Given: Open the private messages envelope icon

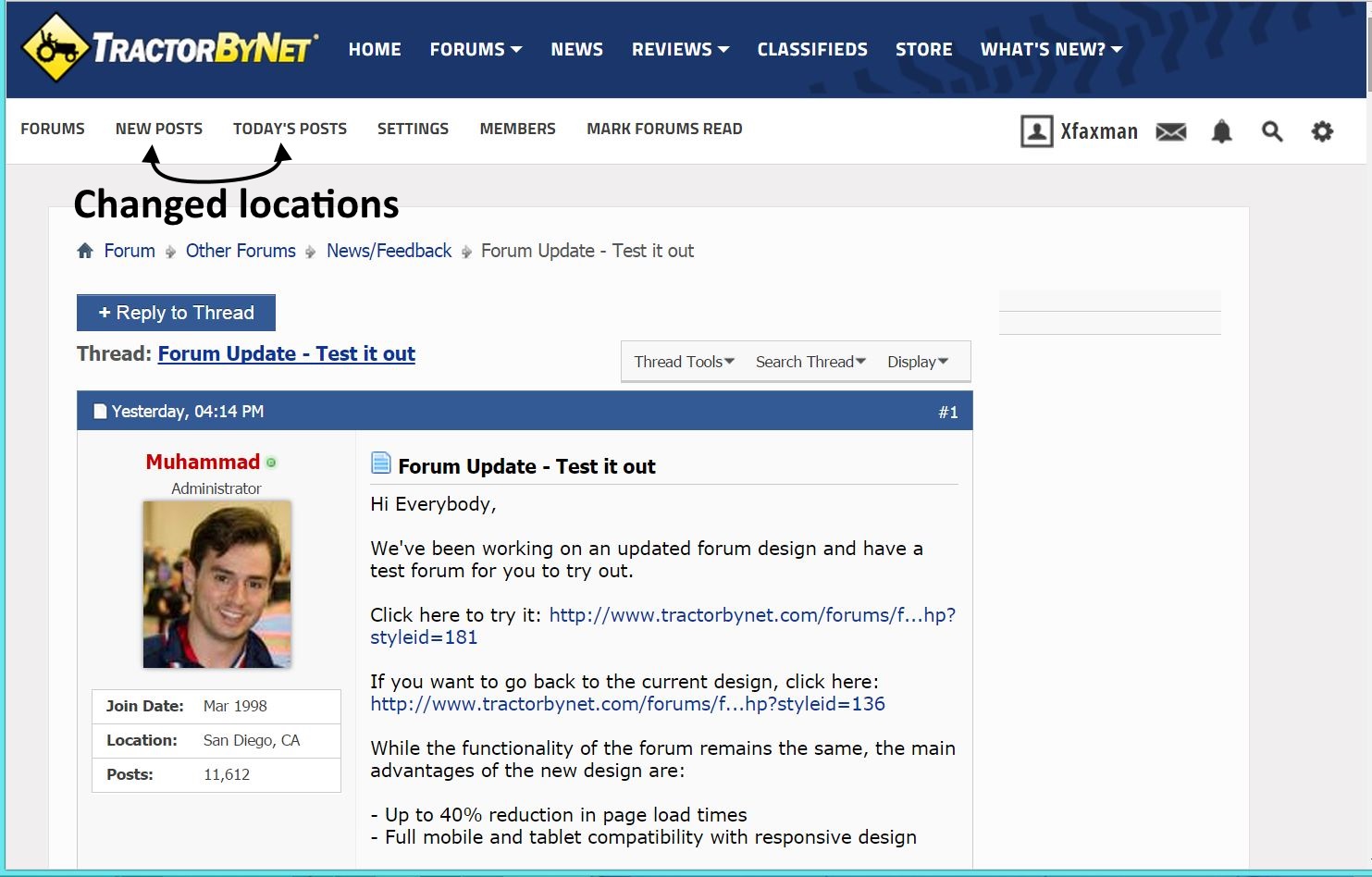Looking at the screenshot, I should 1170,132.
